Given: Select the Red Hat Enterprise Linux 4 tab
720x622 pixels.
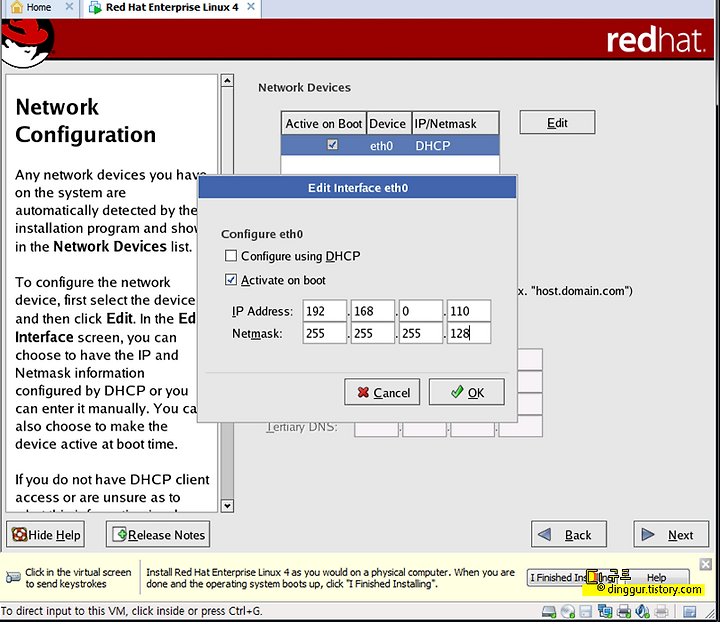Looking at the screenshot, I should 172,8.
